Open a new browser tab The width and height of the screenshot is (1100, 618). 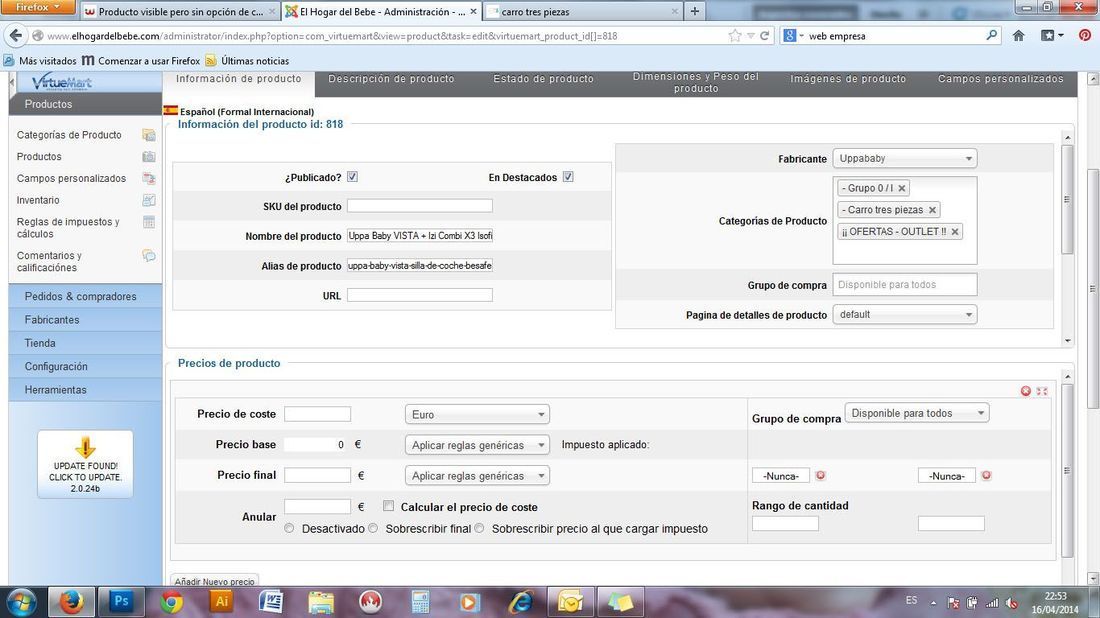point(695,11)
